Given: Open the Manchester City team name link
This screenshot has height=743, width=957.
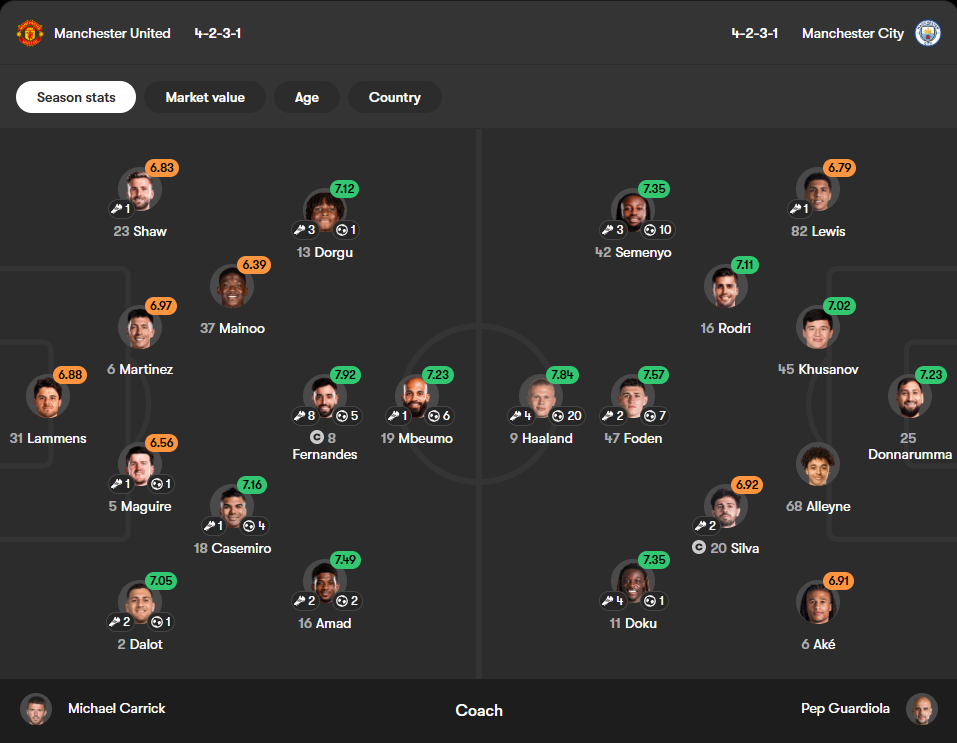Looking at the screenshot, I should pyautogui.click(x=853, y=33).
